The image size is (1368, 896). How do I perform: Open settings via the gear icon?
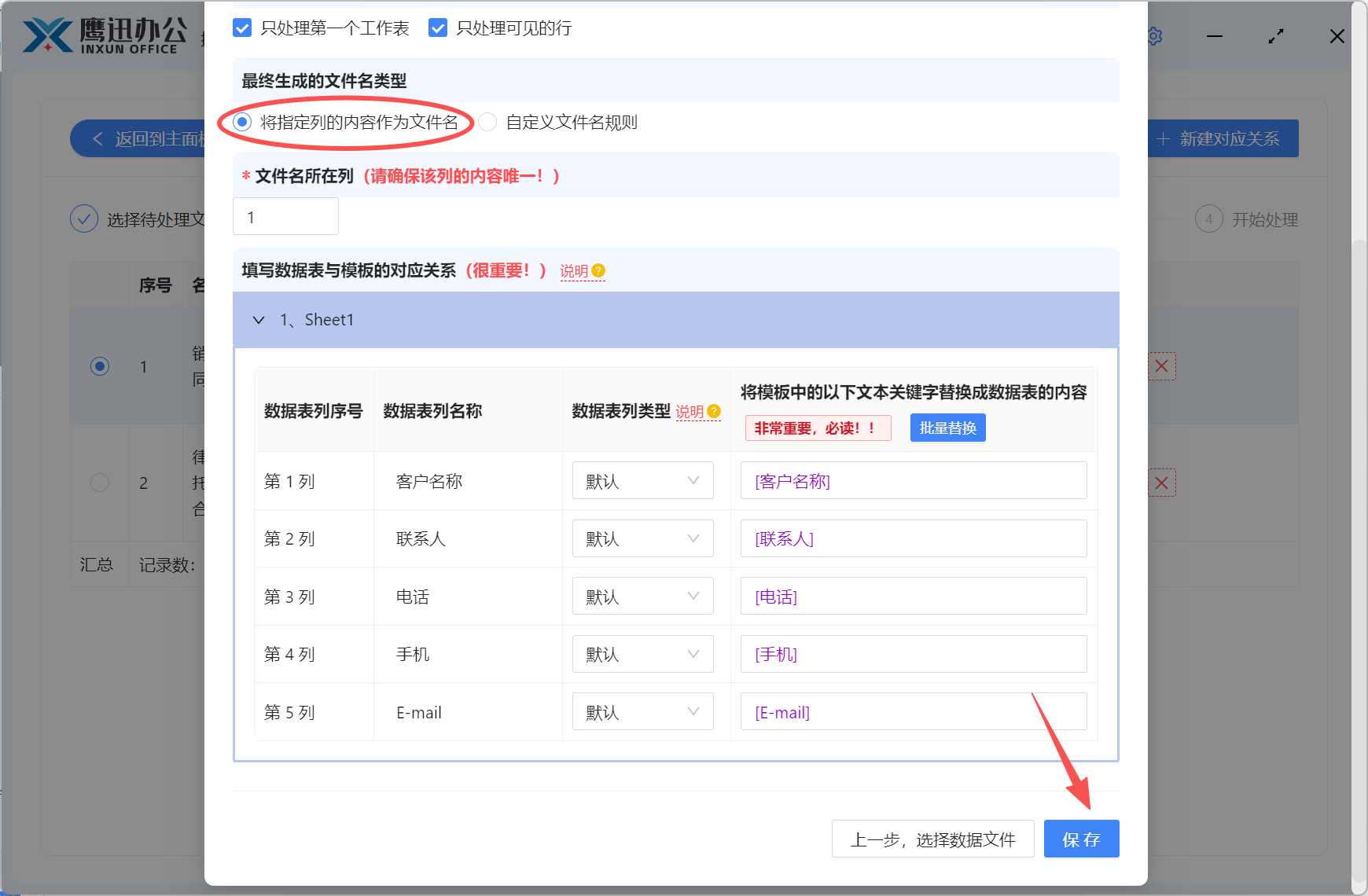(1154, 35)
